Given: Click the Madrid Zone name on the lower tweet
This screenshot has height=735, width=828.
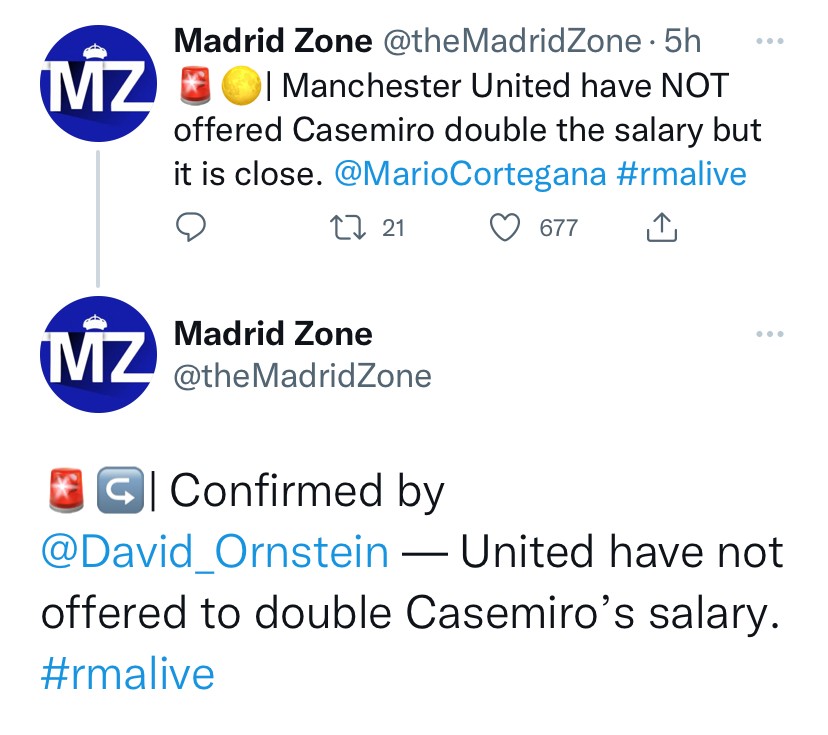Looking at the screenshot, I should pyautogui.click(x=273, y=333).
